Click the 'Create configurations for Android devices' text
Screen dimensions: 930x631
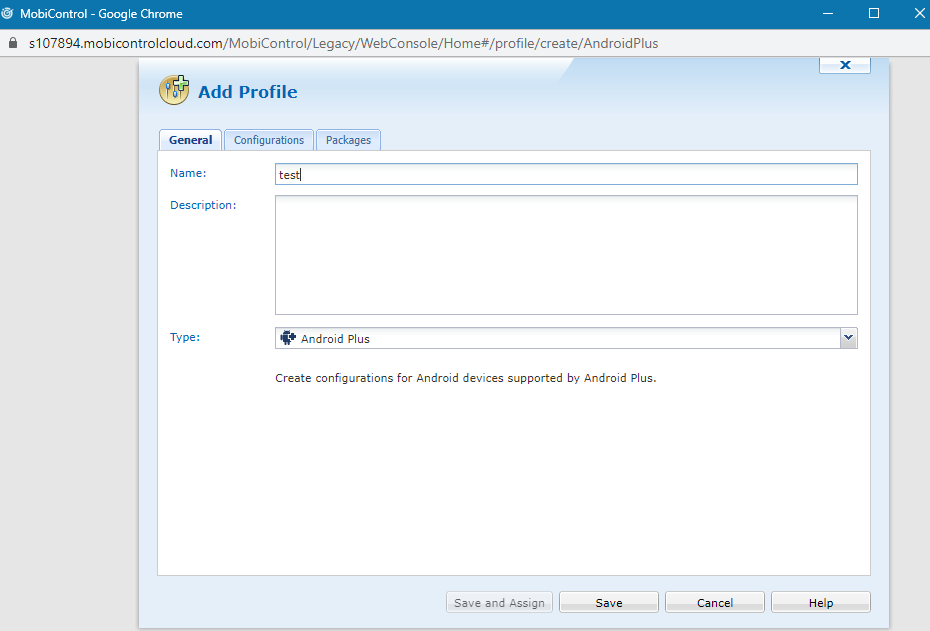[466, 378]
